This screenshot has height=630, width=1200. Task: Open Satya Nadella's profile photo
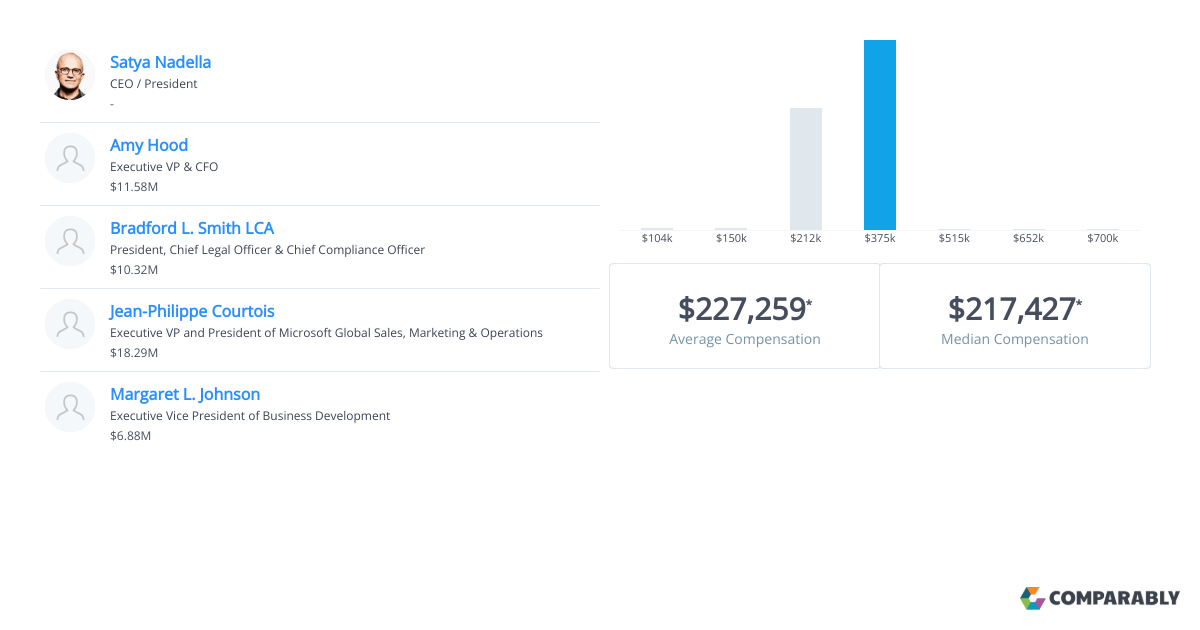70,75
